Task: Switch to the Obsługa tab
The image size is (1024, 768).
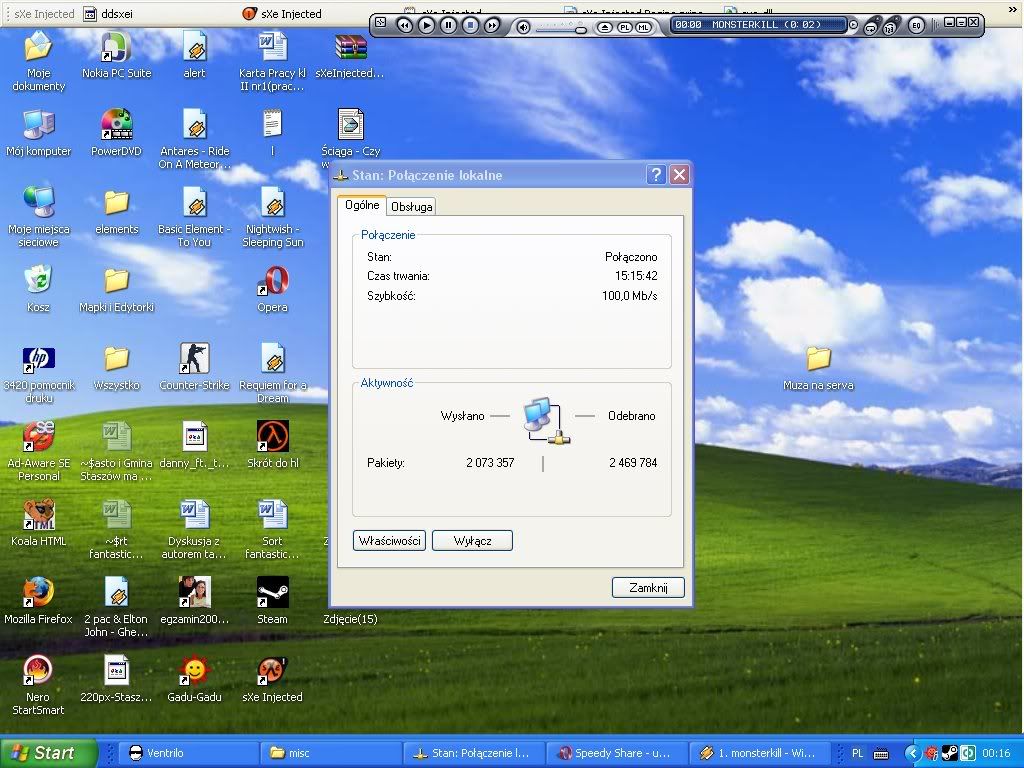Action: coord(411,206)
